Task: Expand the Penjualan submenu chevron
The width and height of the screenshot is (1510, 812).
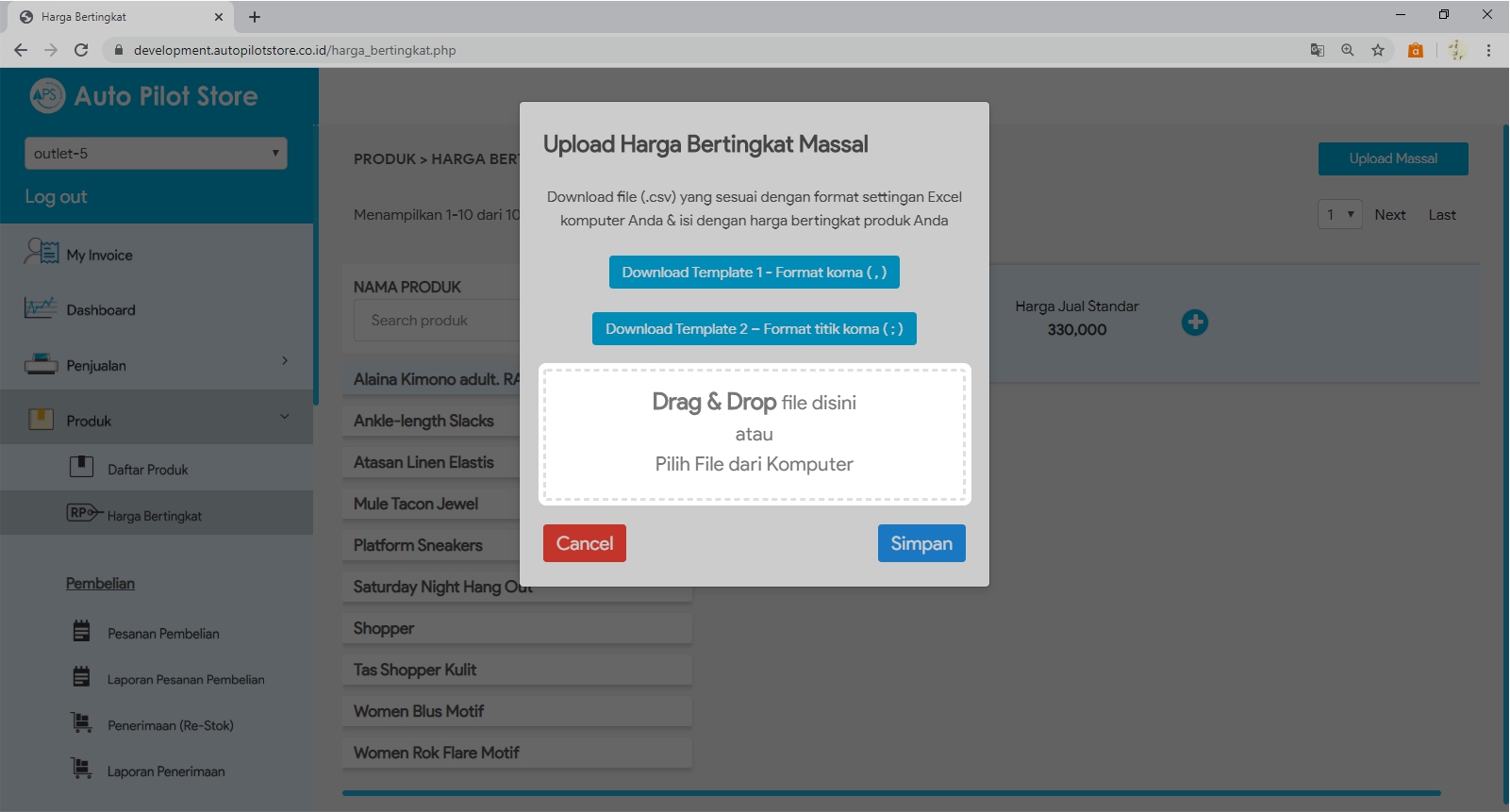Action: pos(285,361)
